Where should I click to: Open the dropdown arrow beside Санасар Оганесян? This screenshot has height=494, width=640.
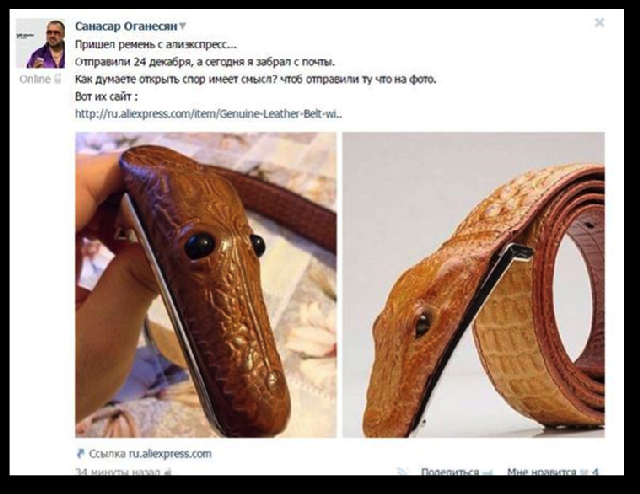click(x=182, y=26)
